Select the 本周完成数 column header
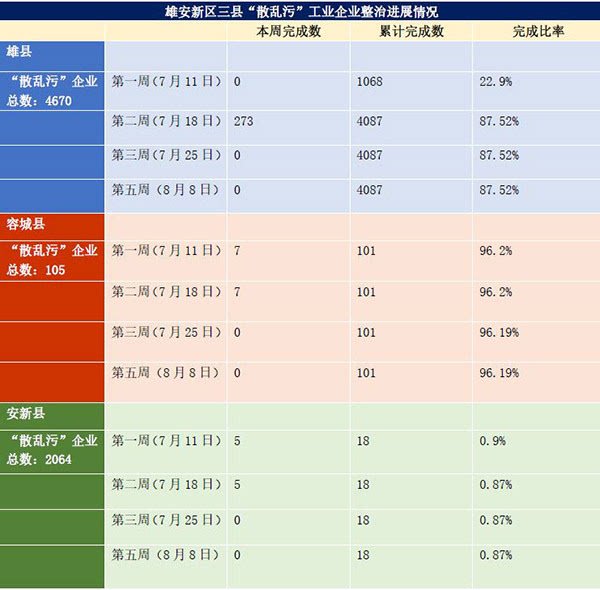 pyautogui.click(x=289, y=32)
